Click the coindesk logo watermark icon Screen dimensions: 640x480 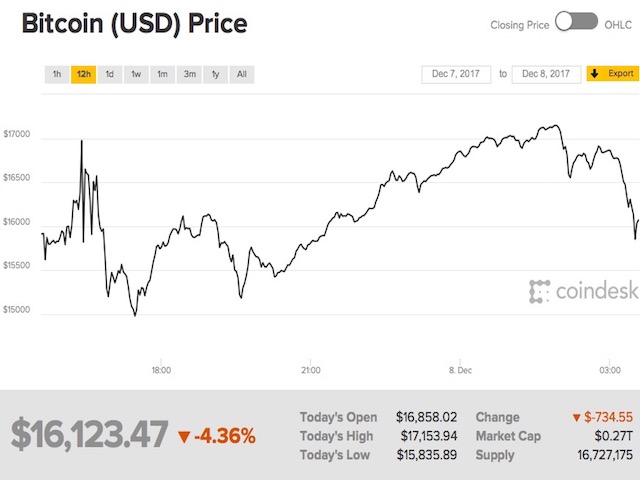click(540, 291)
